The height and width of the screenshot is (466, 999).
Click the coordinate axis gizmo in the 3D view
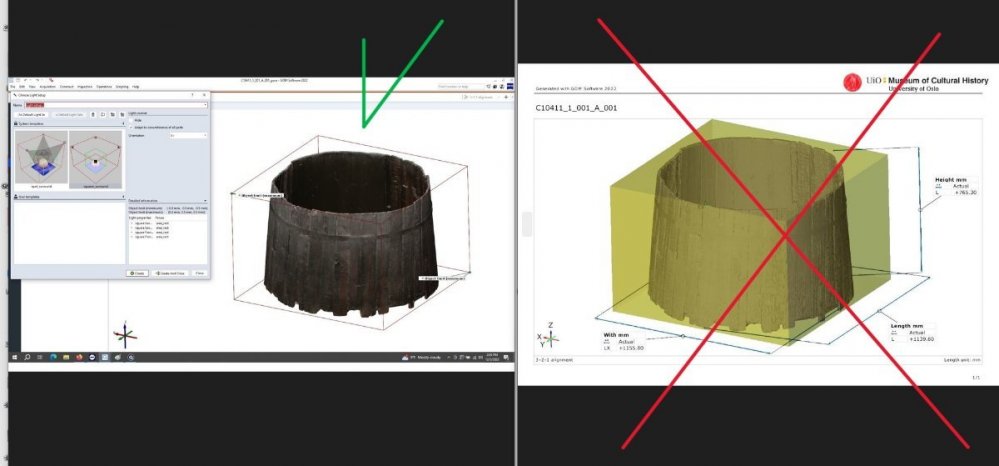(125, 334)
